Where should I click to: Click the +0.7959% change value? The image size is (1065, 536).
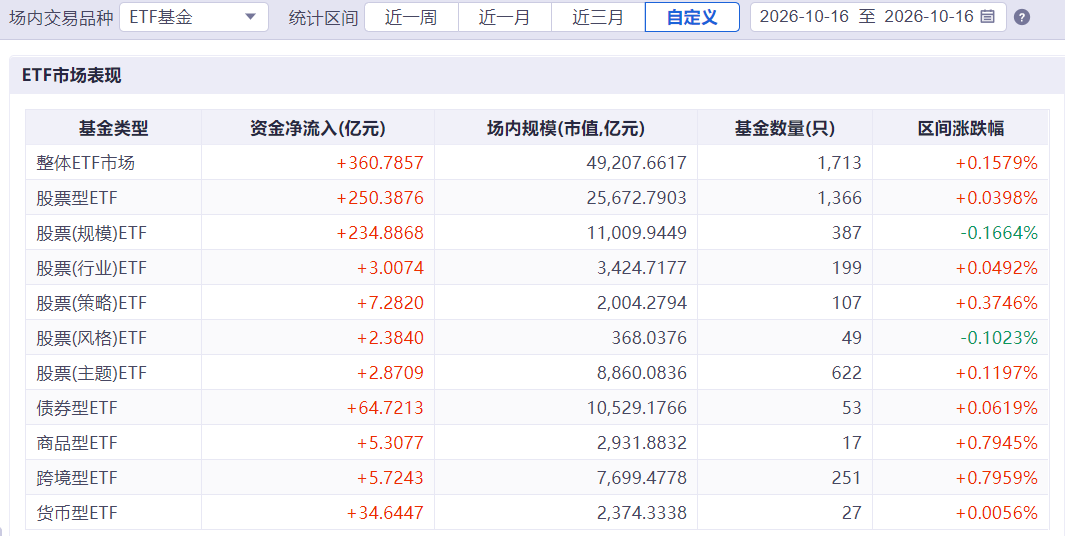(997, 478)
